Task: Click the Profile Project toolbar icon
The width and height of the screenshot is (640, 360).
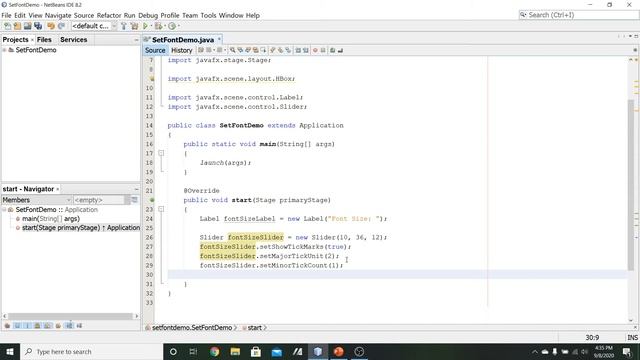Action: (x=172, y=26)
